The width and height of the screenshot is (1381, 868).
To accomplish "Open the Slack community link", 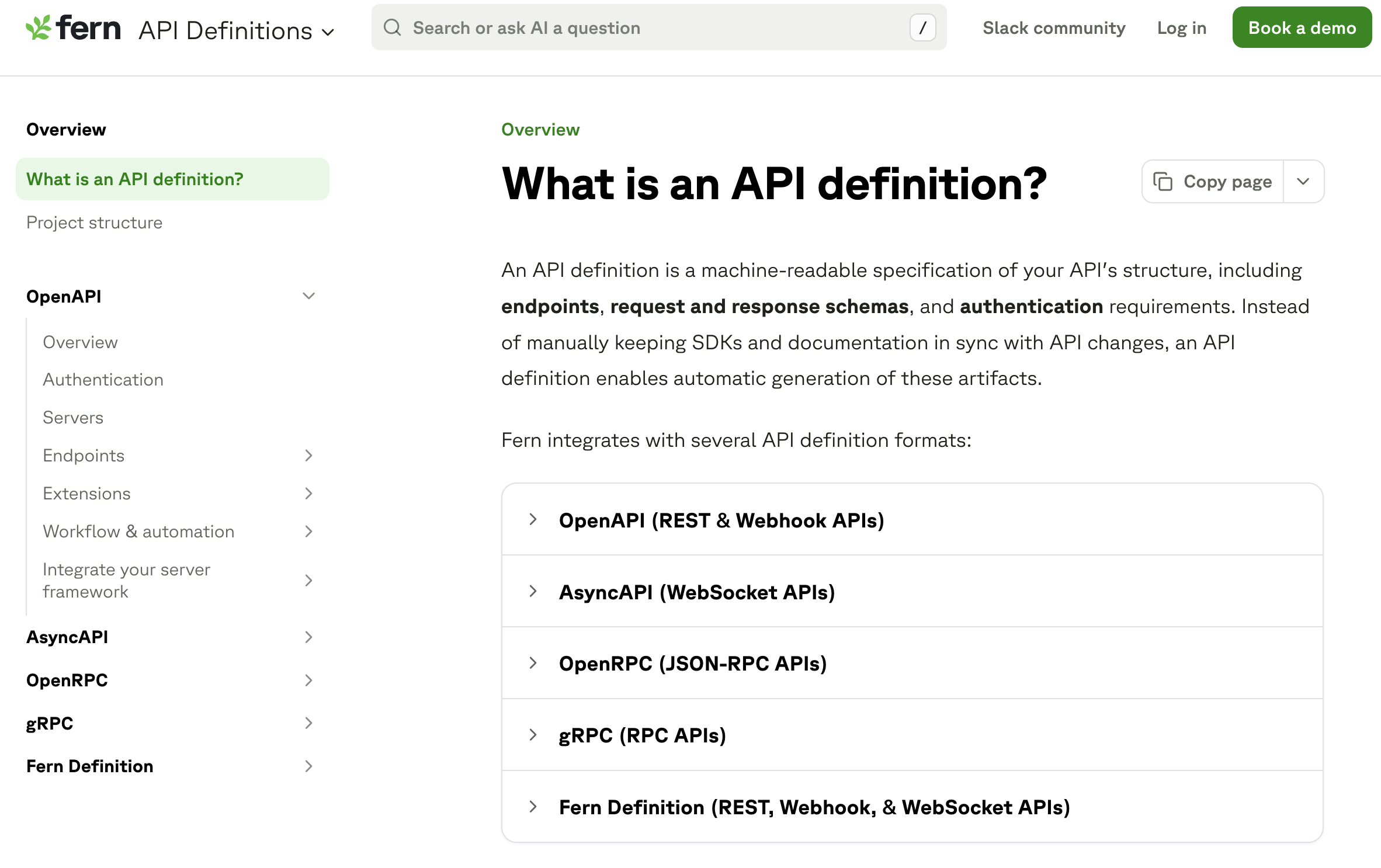I will click(1054, 28).
